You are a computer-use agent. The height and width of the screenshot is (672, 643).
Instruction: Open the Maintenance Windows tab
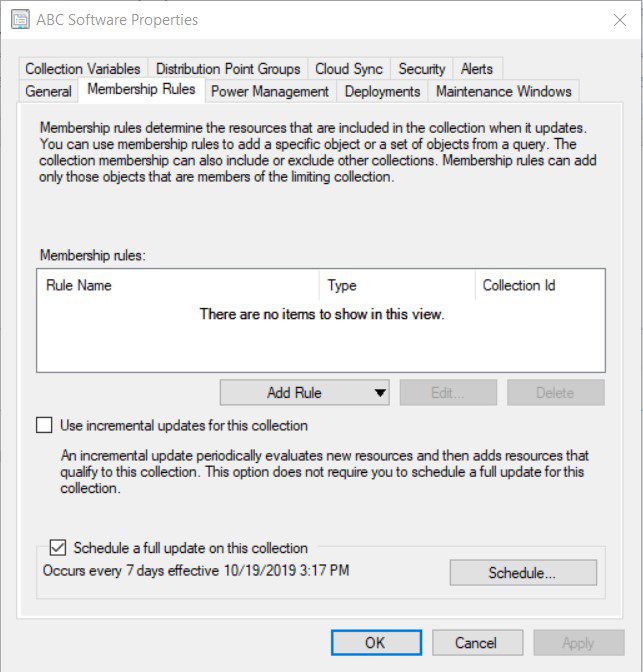pos(504,91)
